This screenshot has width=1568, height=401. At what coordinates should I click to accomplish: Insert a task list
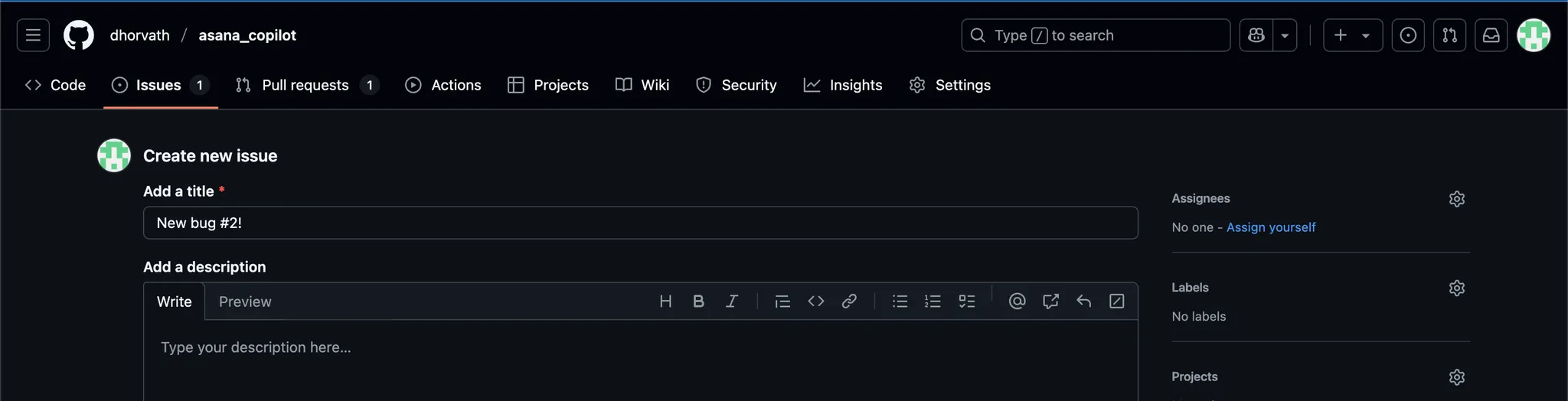[x=967, y=302]
